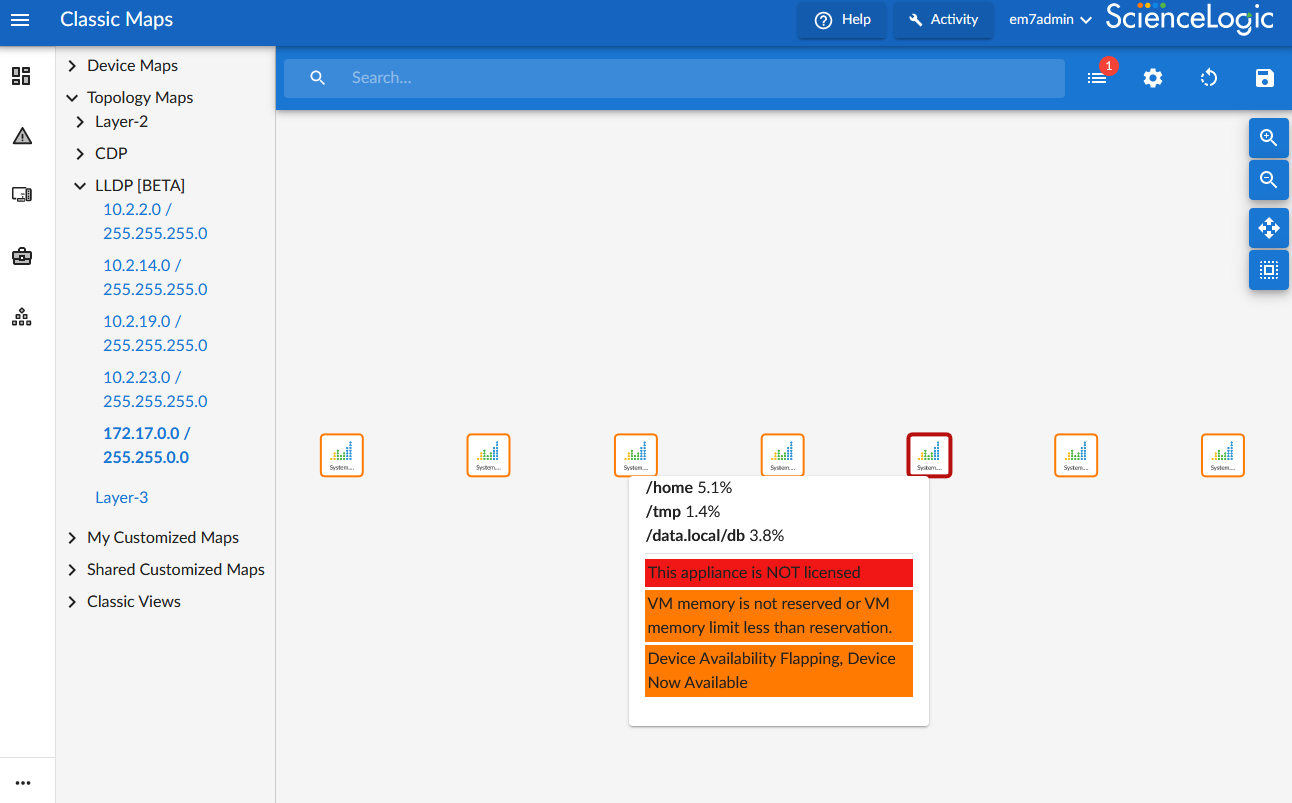Screen dimensions: 1292x803
Task: Open Events warning triangle sidebar icon
Action: pos(21,136)
